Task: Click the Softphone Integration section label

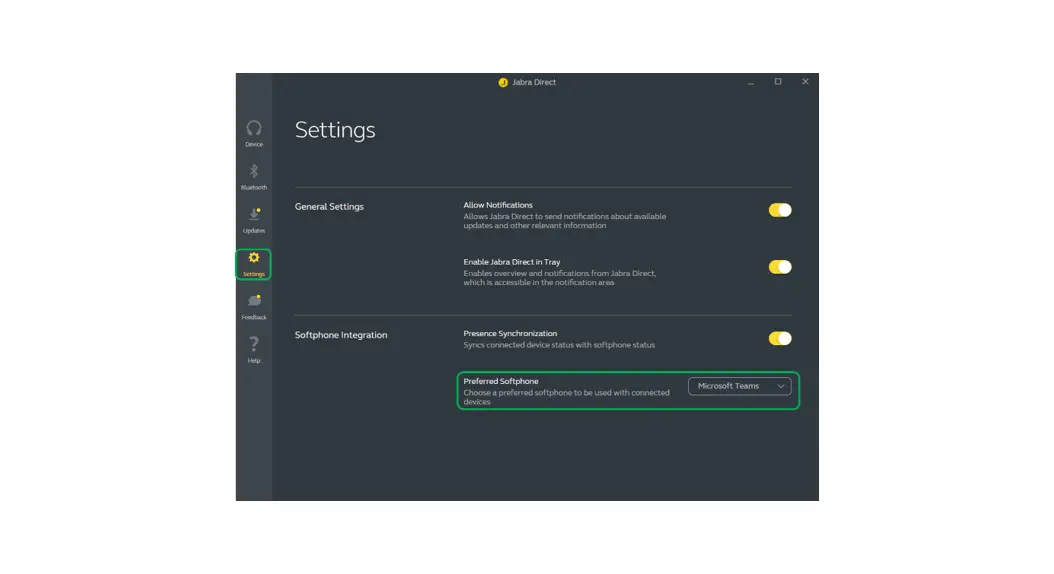Action: pyautogui.click(x=341, y=335)
